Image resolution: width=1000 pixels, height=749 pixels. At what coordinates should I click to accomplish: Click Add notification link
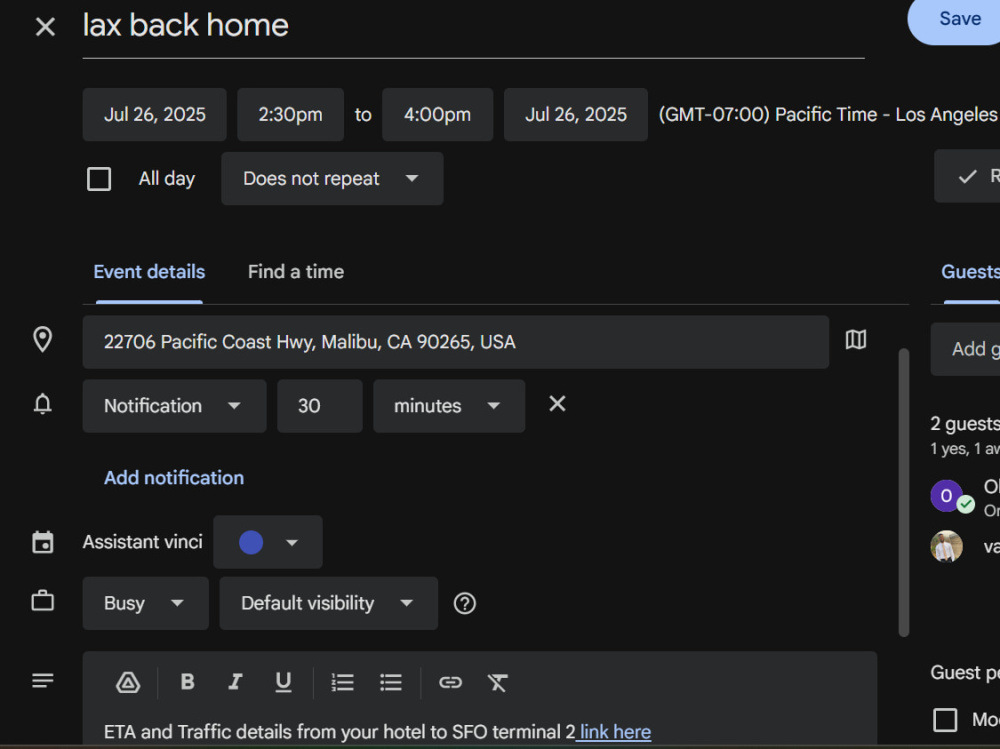(174, 478)
